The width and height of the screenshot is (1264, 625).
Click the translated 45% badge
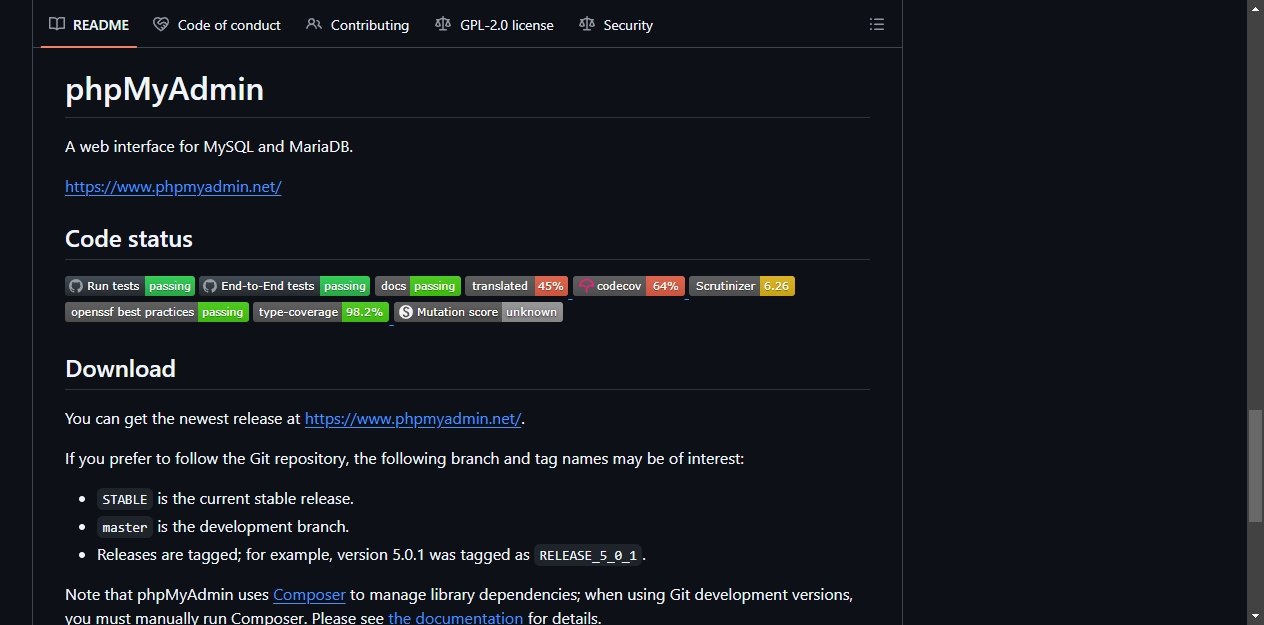click(517, 286)
